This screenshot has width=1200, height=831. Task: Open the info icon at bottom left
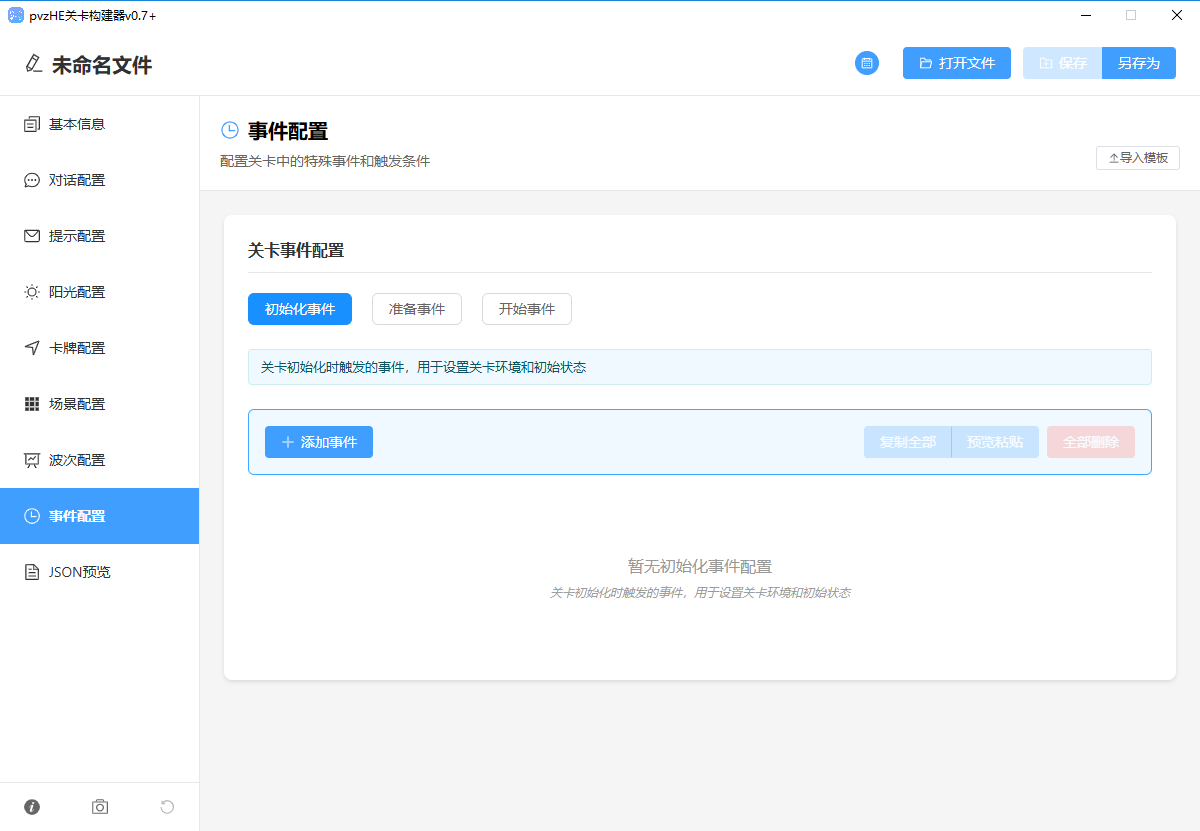click(x=32, y=807)
